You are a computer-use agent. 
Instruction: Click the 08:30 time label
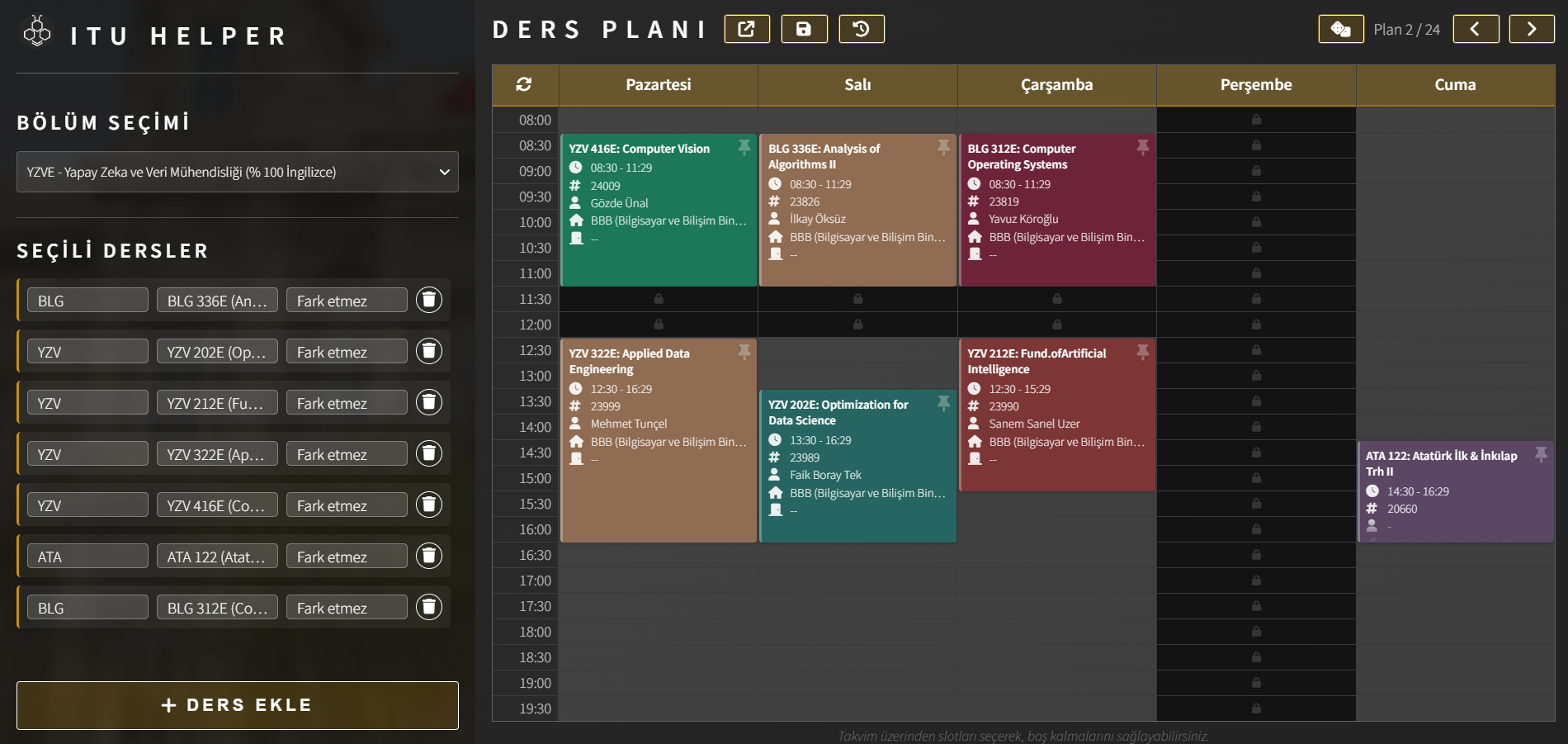(x=535, y=145)
